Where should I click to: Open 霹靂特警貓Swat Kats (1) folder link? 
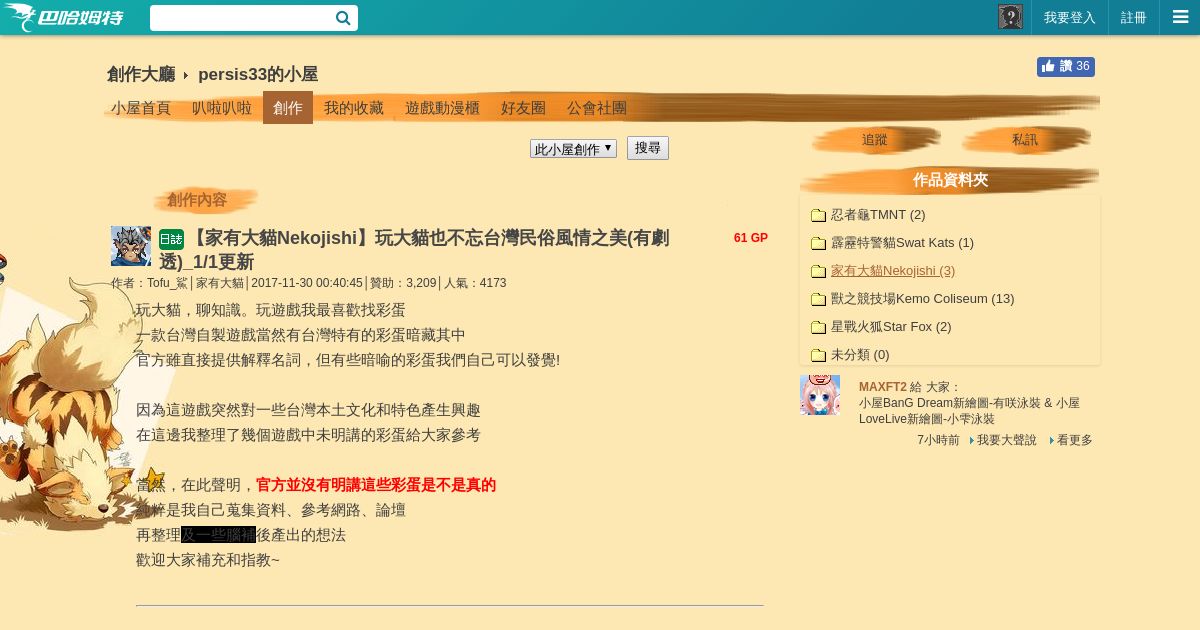(902, 243)
